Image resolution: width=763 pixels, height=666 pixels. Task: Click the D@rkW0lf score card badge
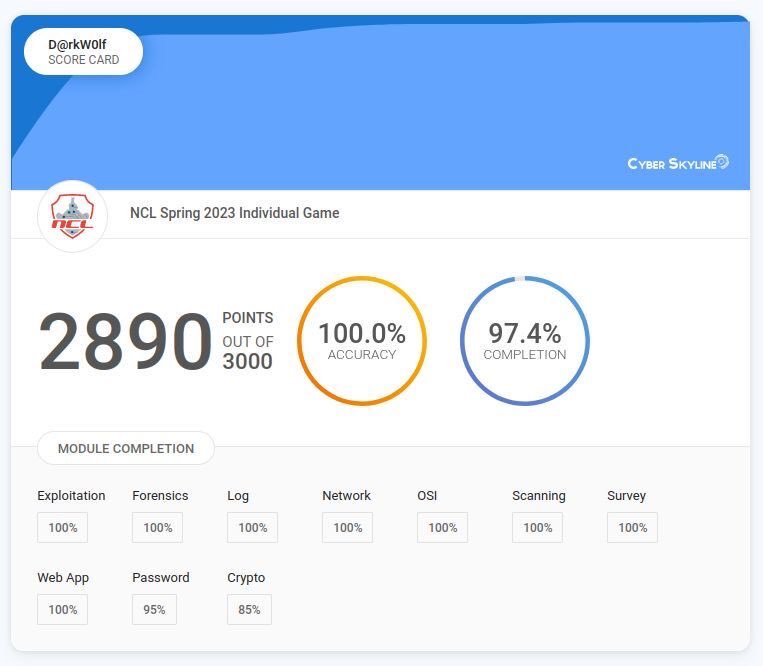[83, 52]
